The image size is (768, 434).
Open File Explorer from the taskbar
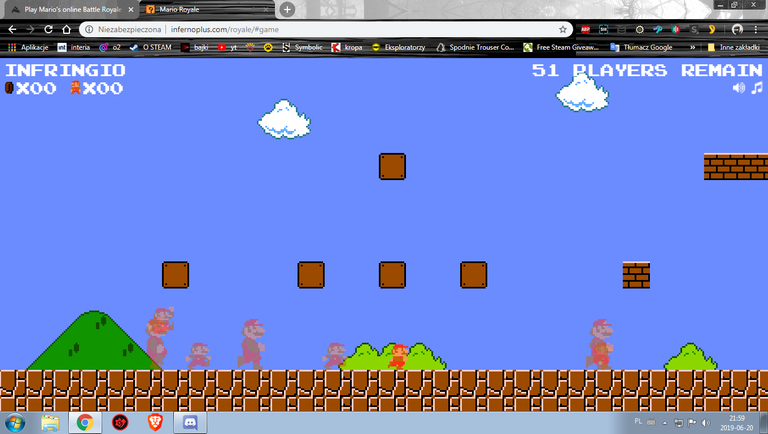click(50, 423)
